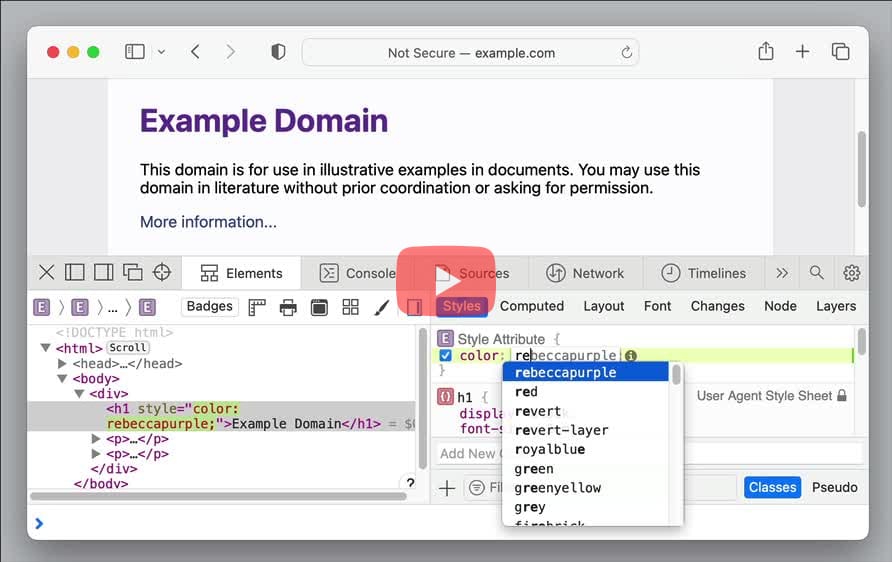Screen dimensions: 892x562
Task: Open the Computed panel tab
Action: coord(532,306)
